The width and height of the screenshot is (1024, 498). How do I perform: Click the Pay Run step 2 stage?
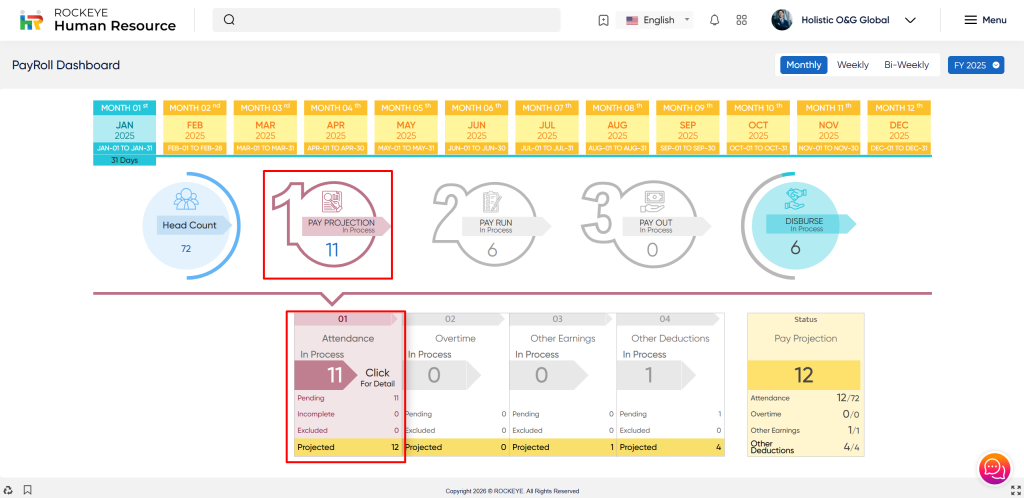[x=492, y=228]
